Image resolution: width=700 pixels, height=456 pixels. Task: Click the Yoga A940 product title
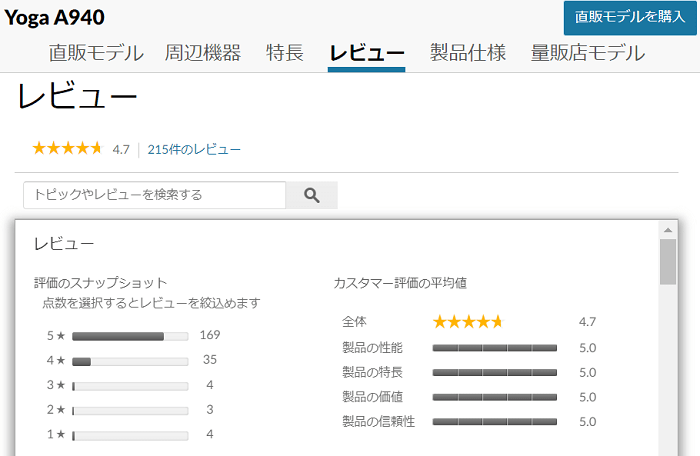pyautogui.click(x=54, y=18)
